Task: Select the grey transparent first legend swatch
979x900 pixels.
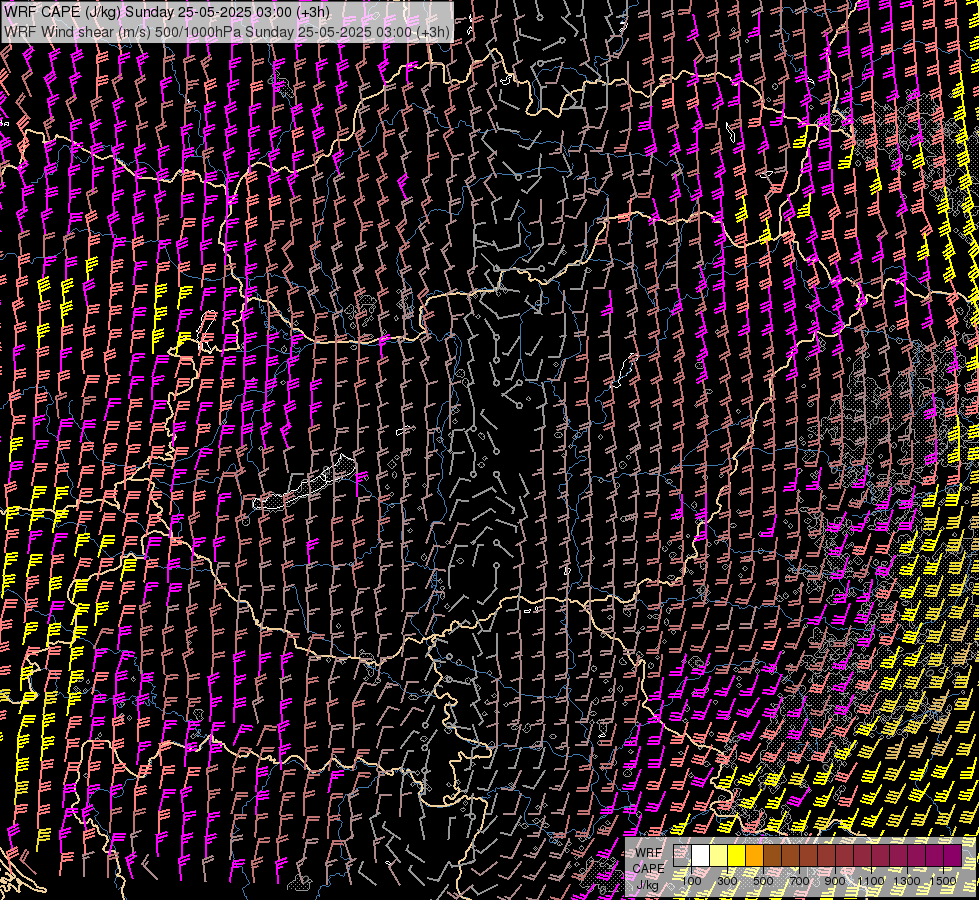Action: 682,855
